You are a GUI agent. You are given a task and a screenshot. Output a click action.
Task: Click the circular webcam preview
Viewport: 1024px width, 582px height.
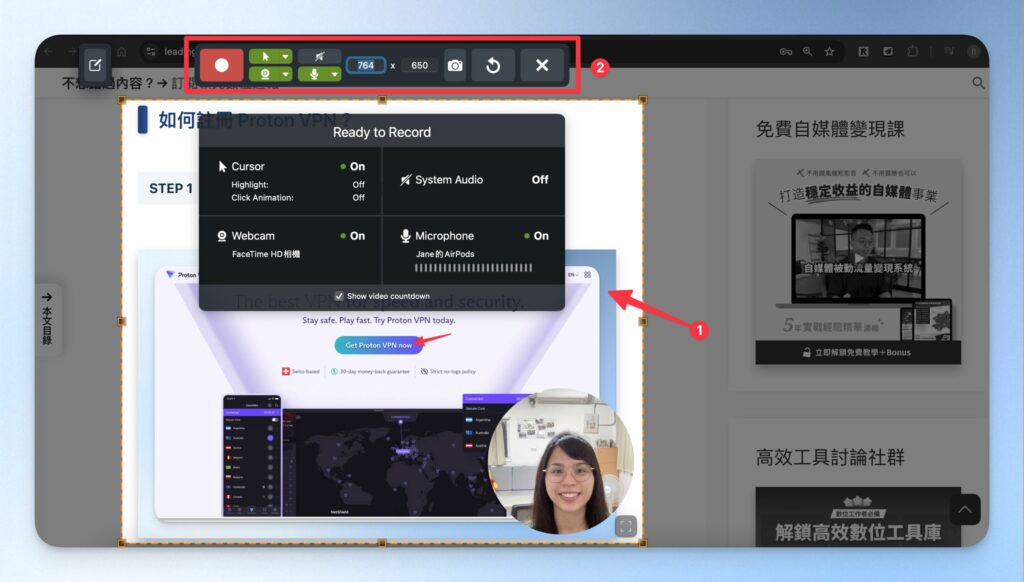pyautogui.click(x=561, y=462)
